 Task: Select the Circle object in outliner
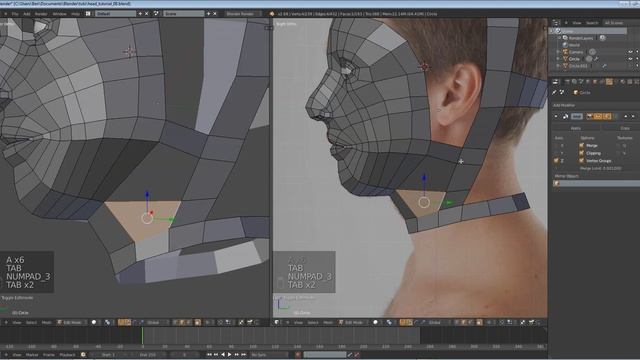pyautogui.click(x=574, y=59)
